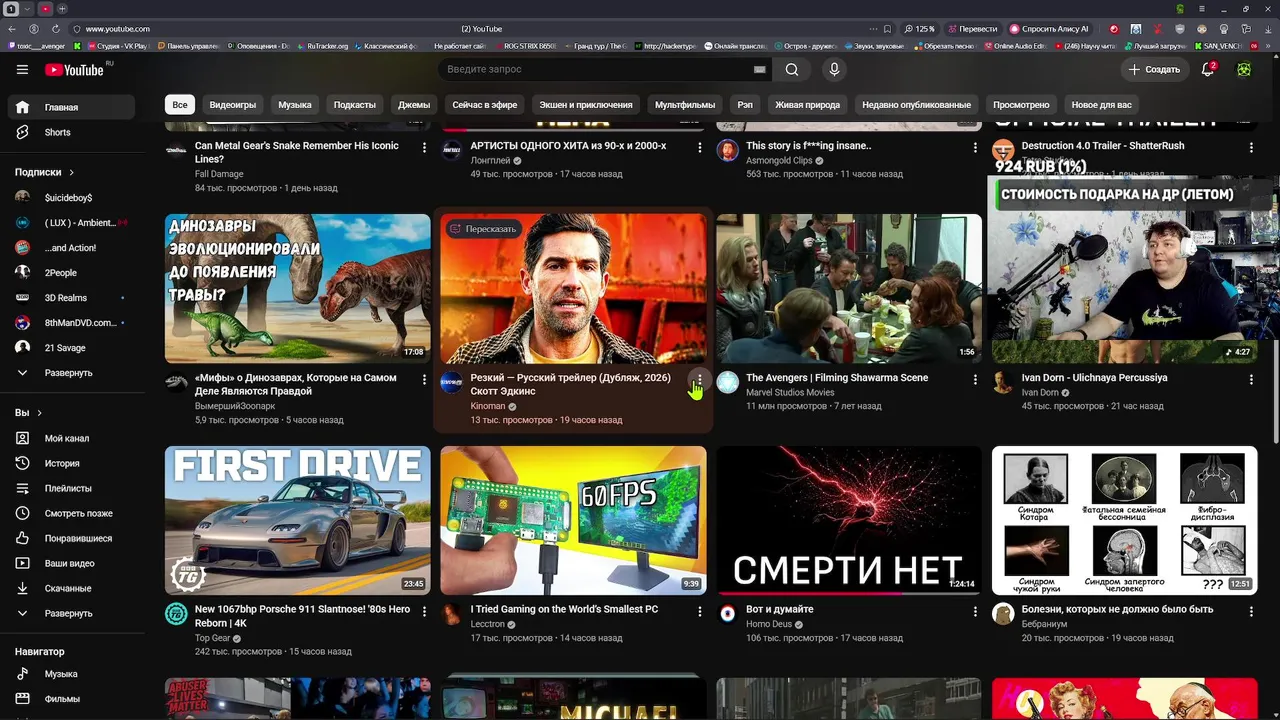Open RuTracker.org bookmark
The height and width of the screenshot is (720, 1280).
click(322, 46)
